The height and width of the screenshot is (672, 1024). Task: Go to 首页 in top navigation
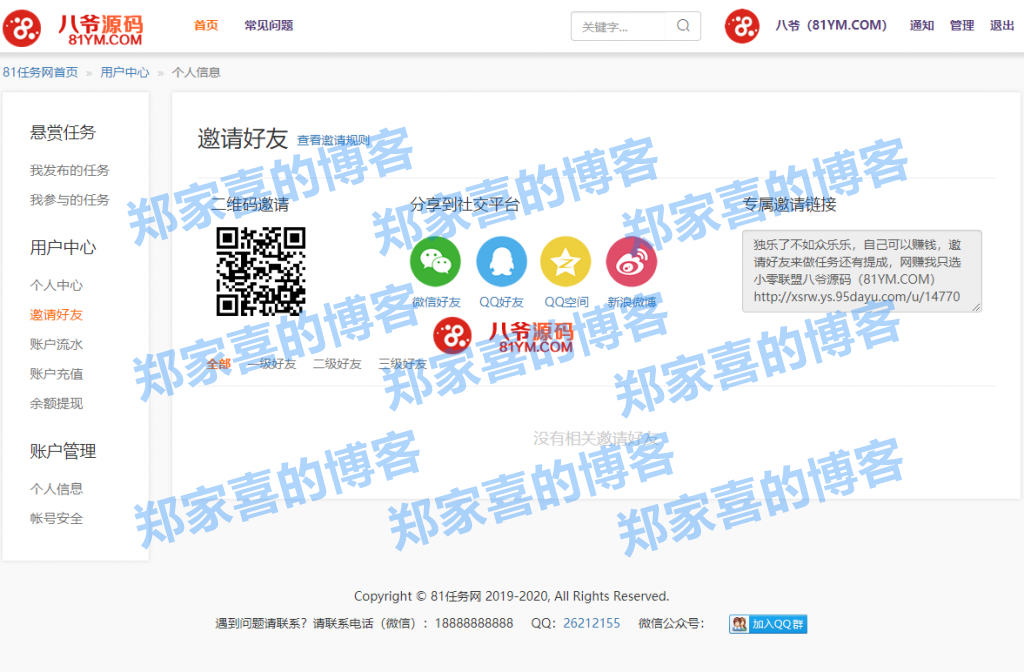point(206,25)
